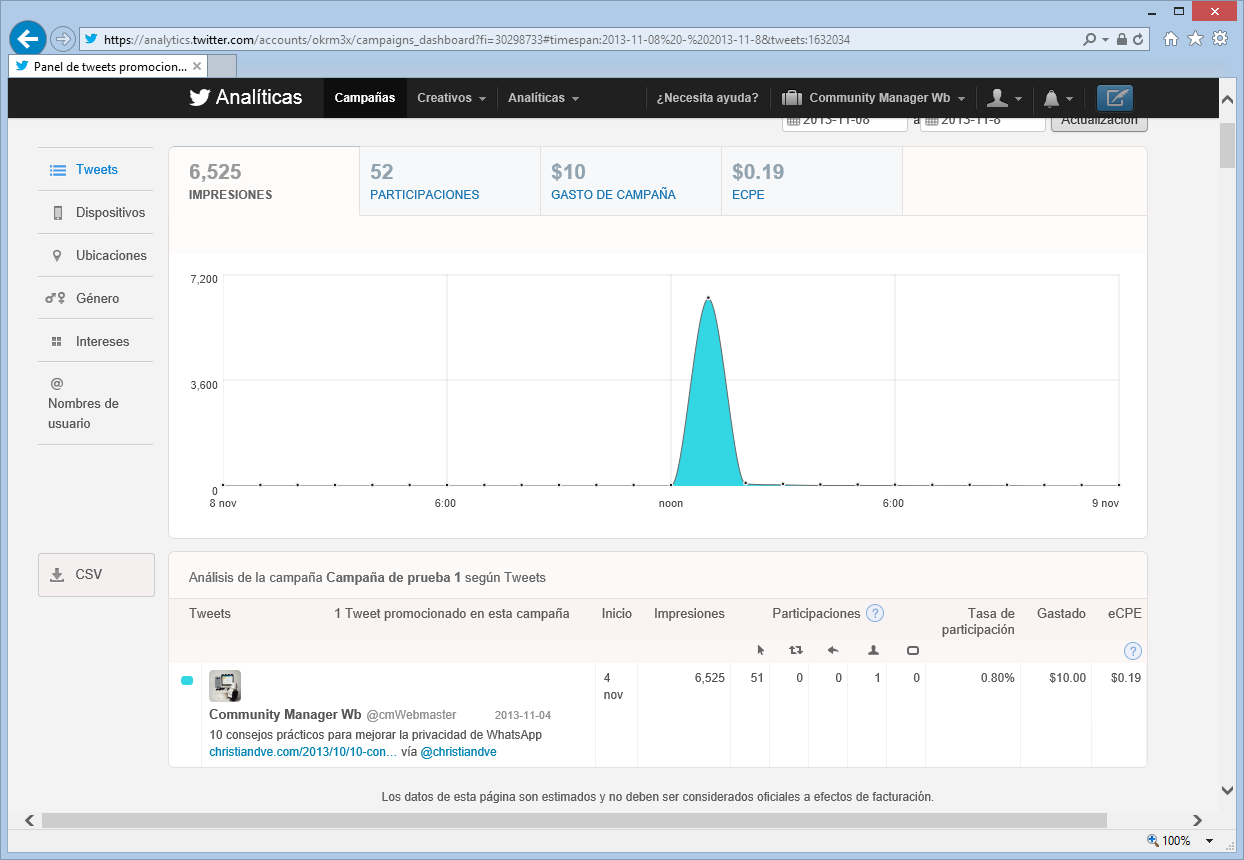Click the briefcase account icon
The image size is (1244, 860).
coord(792,98)
